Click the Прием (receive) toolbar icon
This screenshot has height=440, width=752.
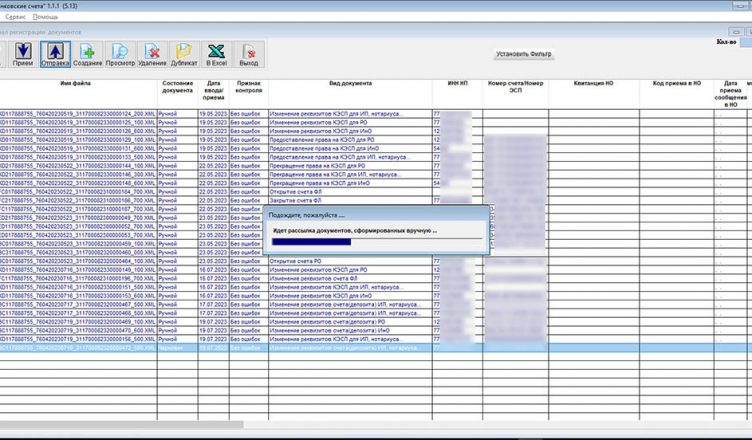(x=23, y=54)
